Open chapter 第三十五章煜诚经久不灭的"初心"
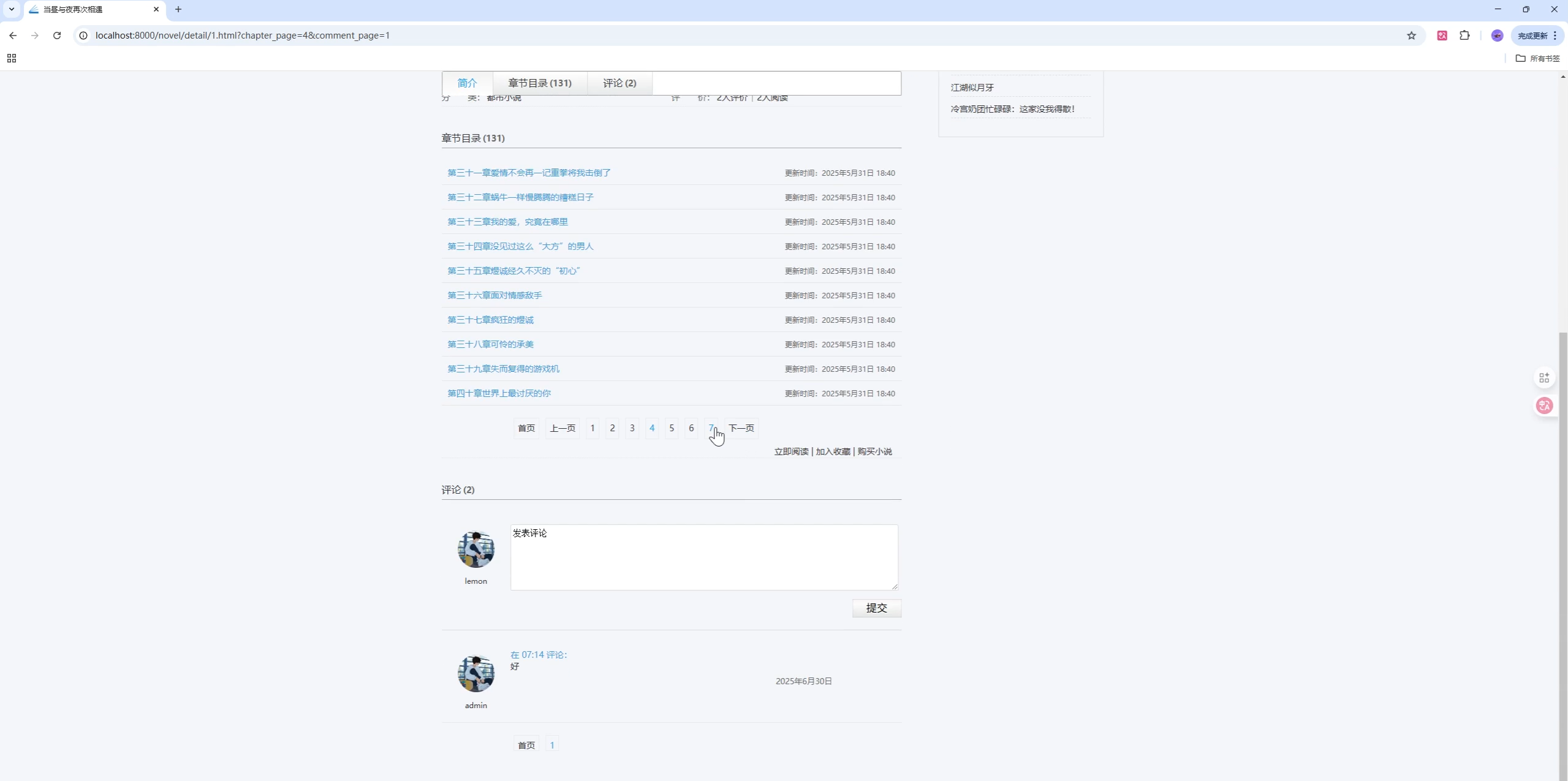This screenshot has height=781, width=1568. pyautogui.click(x=513, y=271)
